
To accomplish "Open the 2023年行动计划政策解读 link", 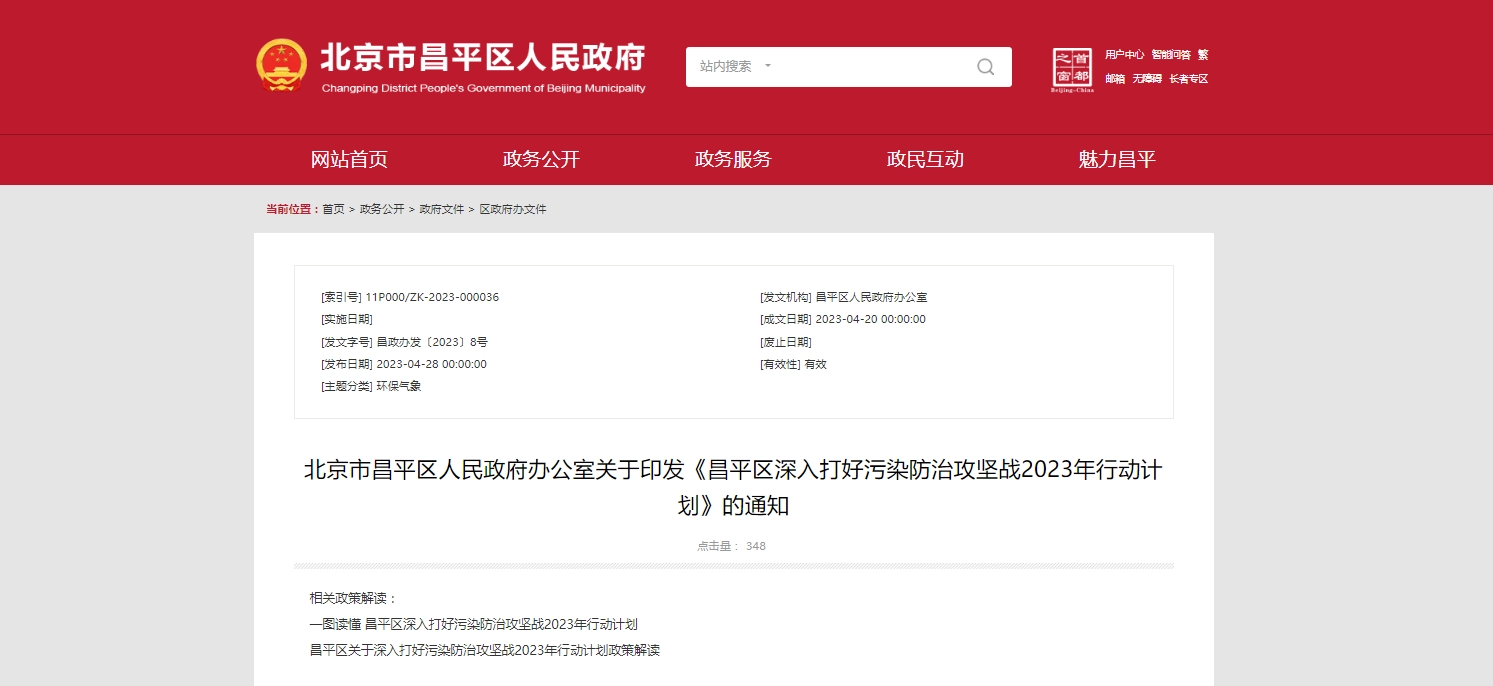I will (485, 650).
